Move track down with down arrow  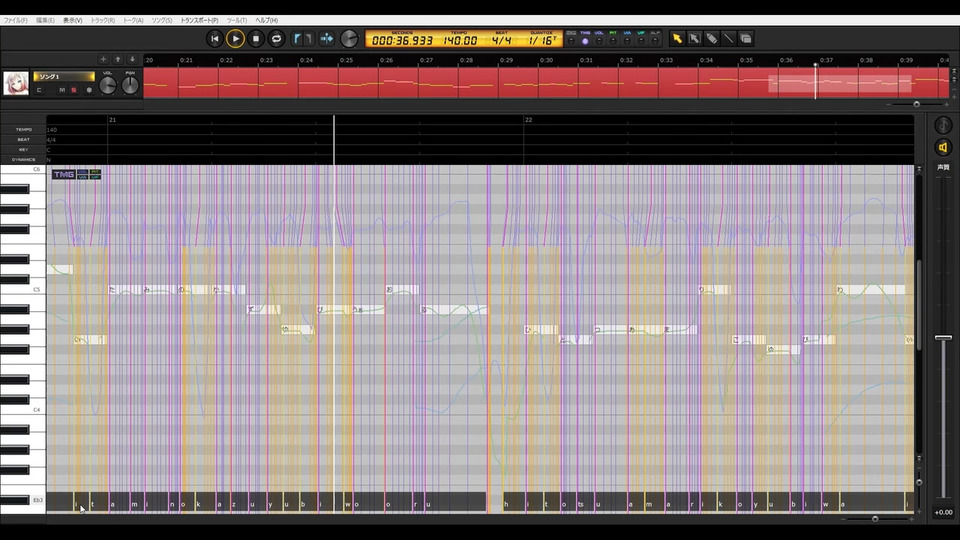(132, 59)
